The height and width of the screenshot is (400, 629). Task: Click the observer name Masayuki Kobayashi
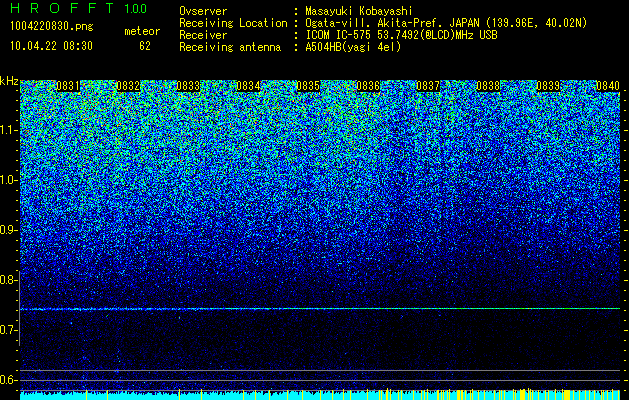[359, 11]
